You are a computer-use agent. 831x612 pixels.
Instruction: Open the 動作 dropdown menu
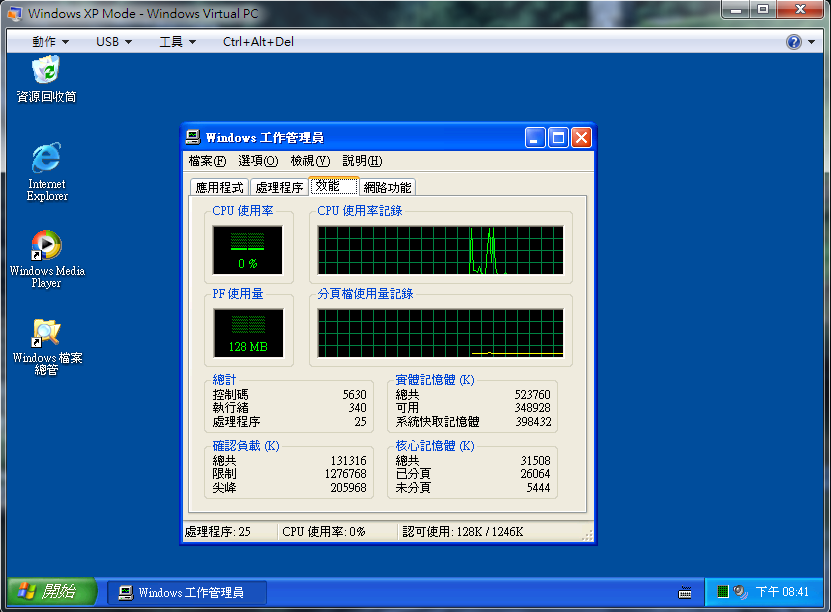(50, 41)
